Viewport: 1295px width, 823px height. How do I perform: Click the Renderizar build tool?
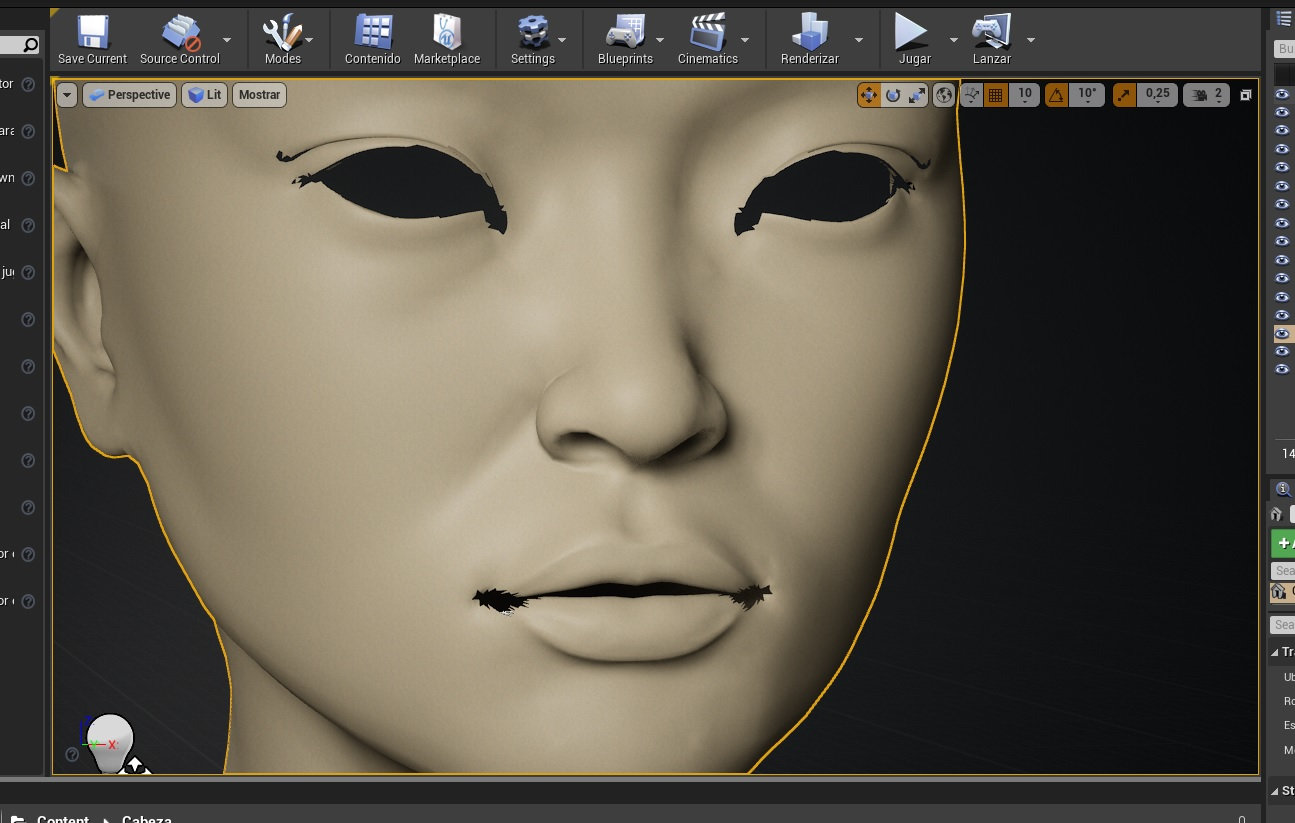click(x=810, y=40)
